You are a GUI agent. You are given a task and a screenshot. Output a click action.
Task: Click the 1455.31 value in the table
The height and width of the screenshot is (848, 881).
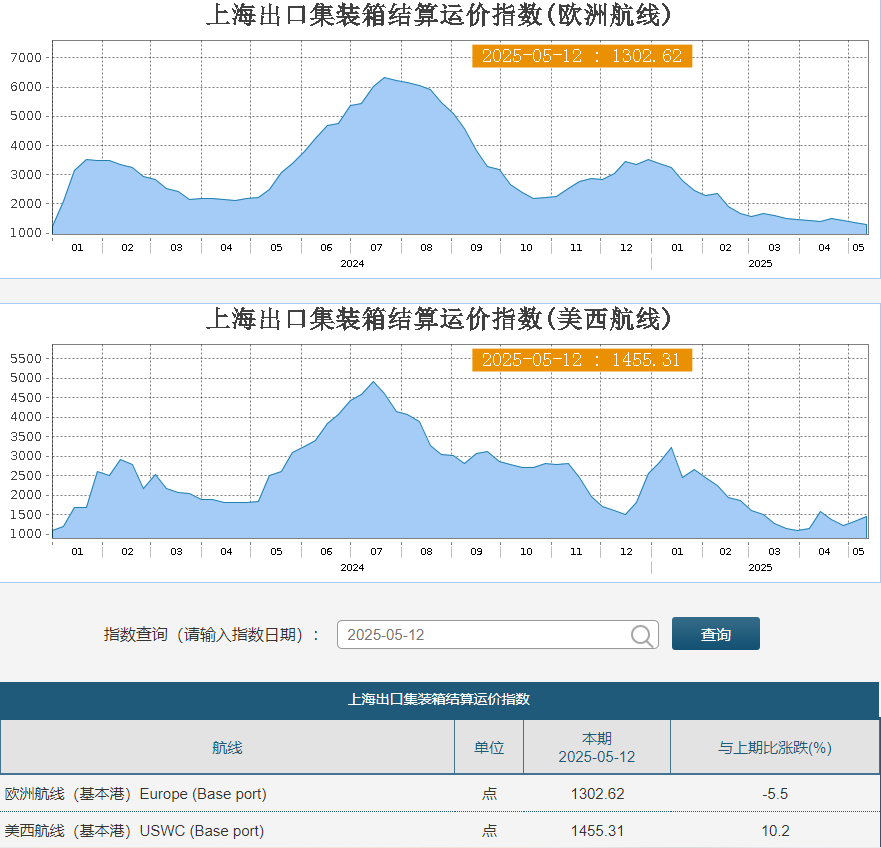(597, 831)
